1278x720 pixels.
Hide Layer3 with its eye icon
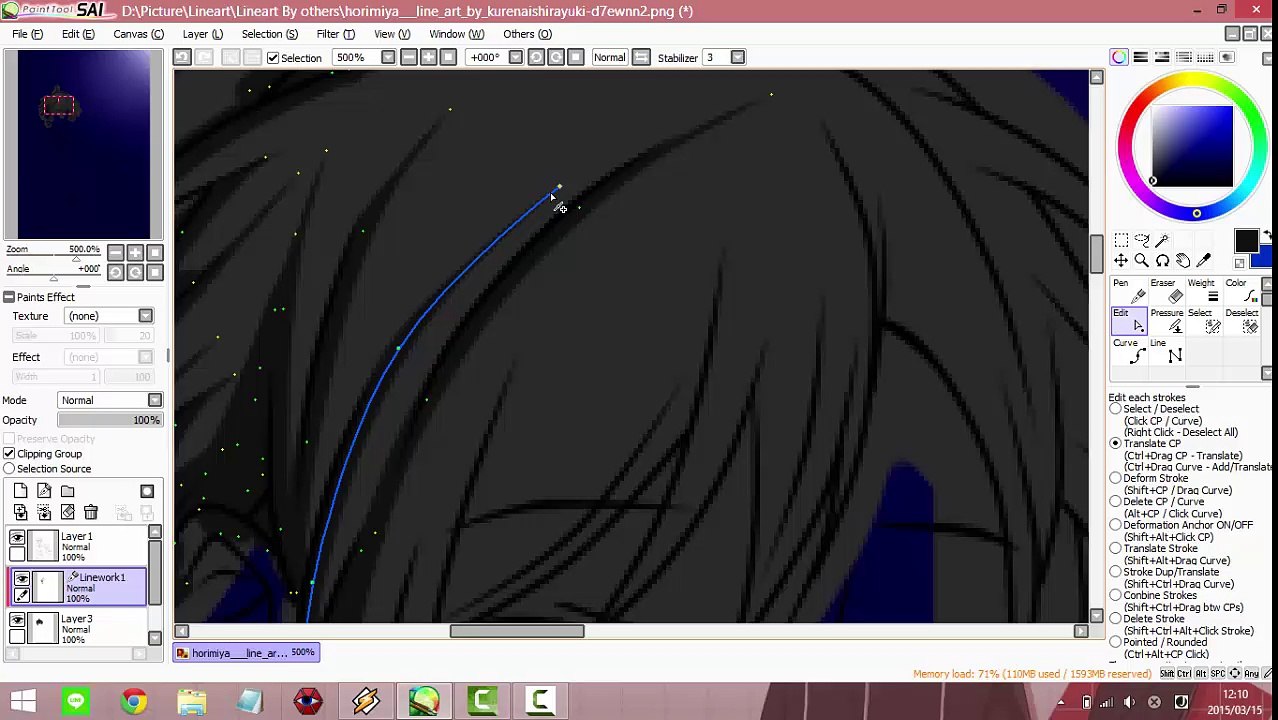coord(17,620)
